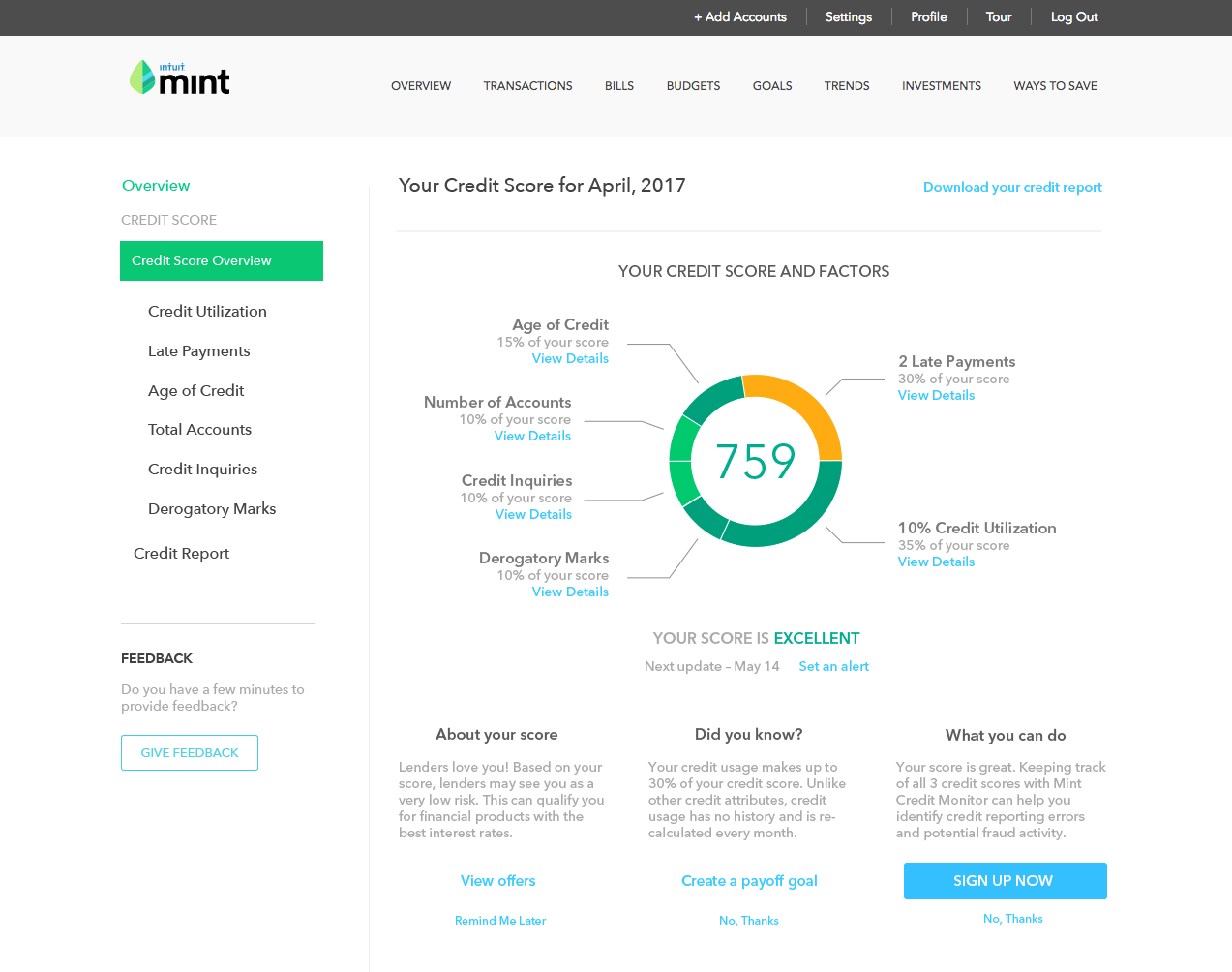Image resolution: width=1232 pixels, height=972 pixels.
Task: Click the Next update - May 14 text
Action: pos(711,667)
